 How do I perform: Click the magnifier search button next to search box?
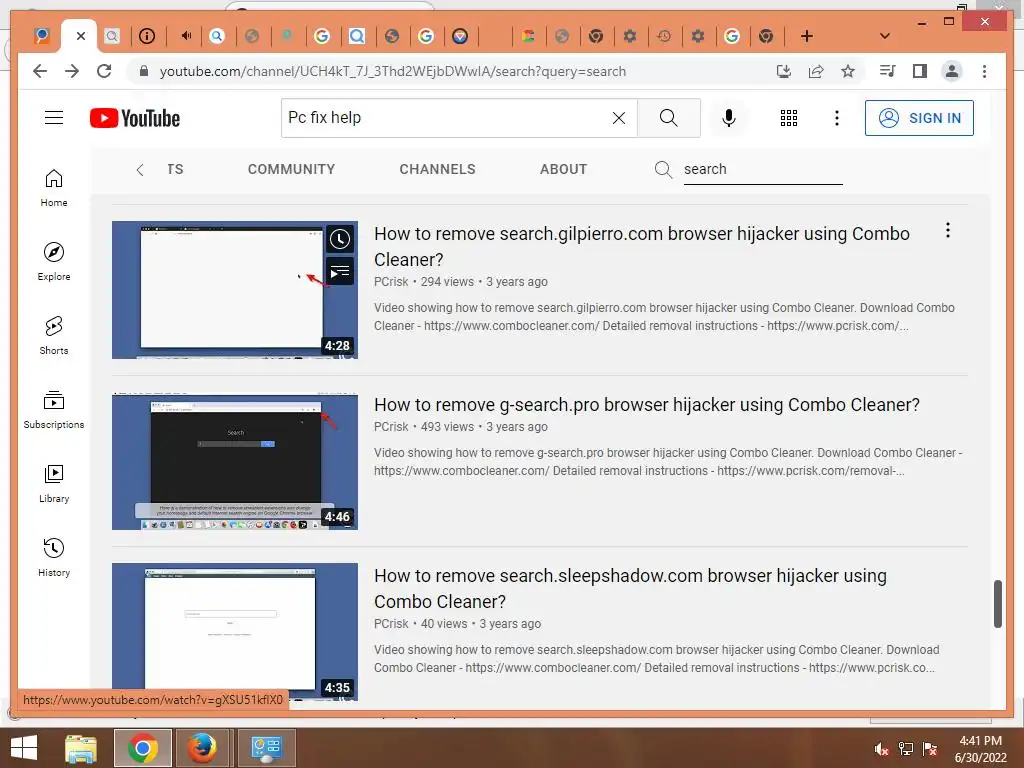pos(669,118)
